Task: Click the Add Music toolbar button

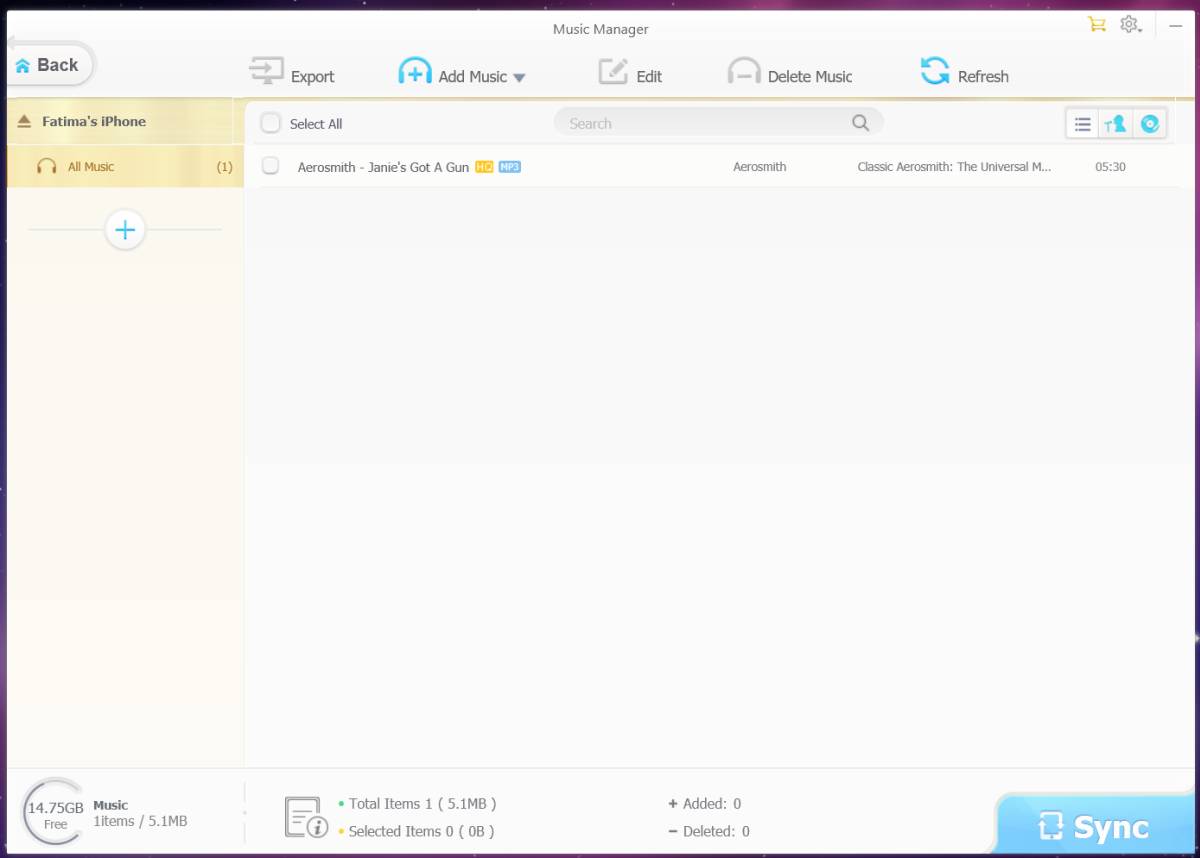Action: point(453,73)
